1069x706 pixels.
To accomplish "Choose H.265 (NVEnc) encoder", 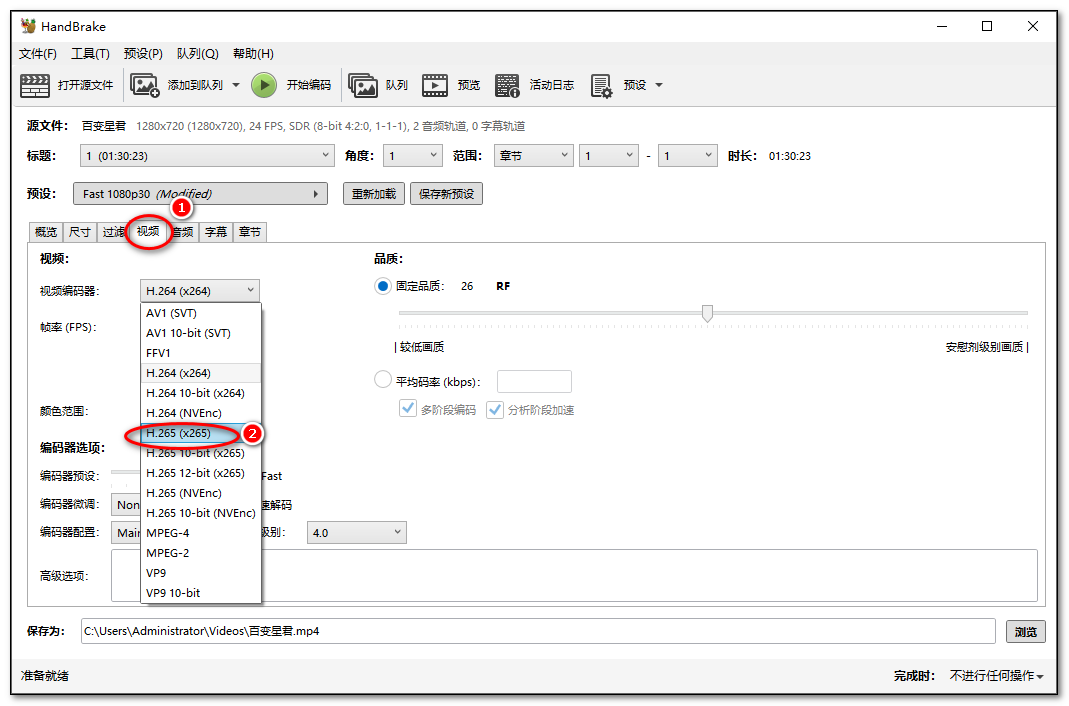I will (x=200, y=493).
